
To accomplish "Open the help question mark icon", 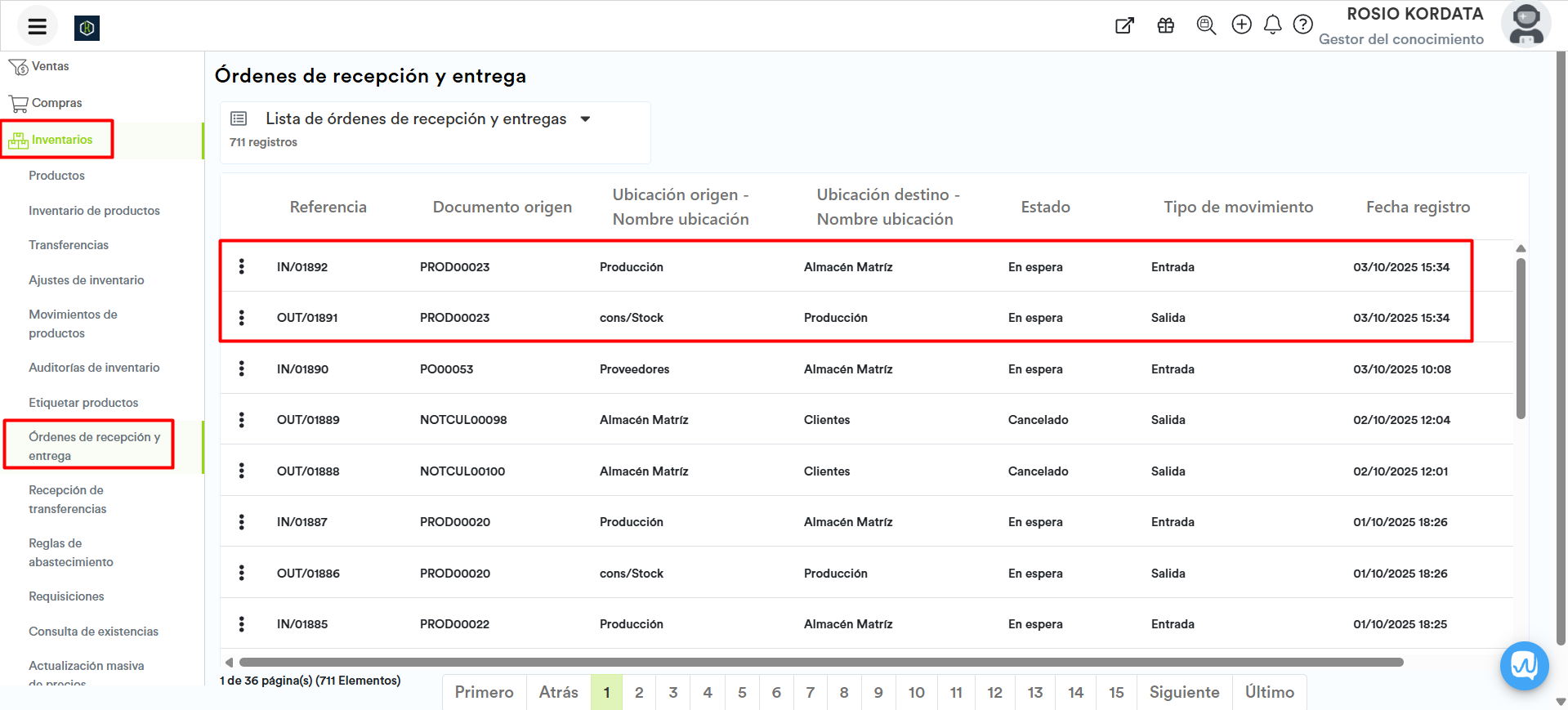I will (x=1303, y=25).
